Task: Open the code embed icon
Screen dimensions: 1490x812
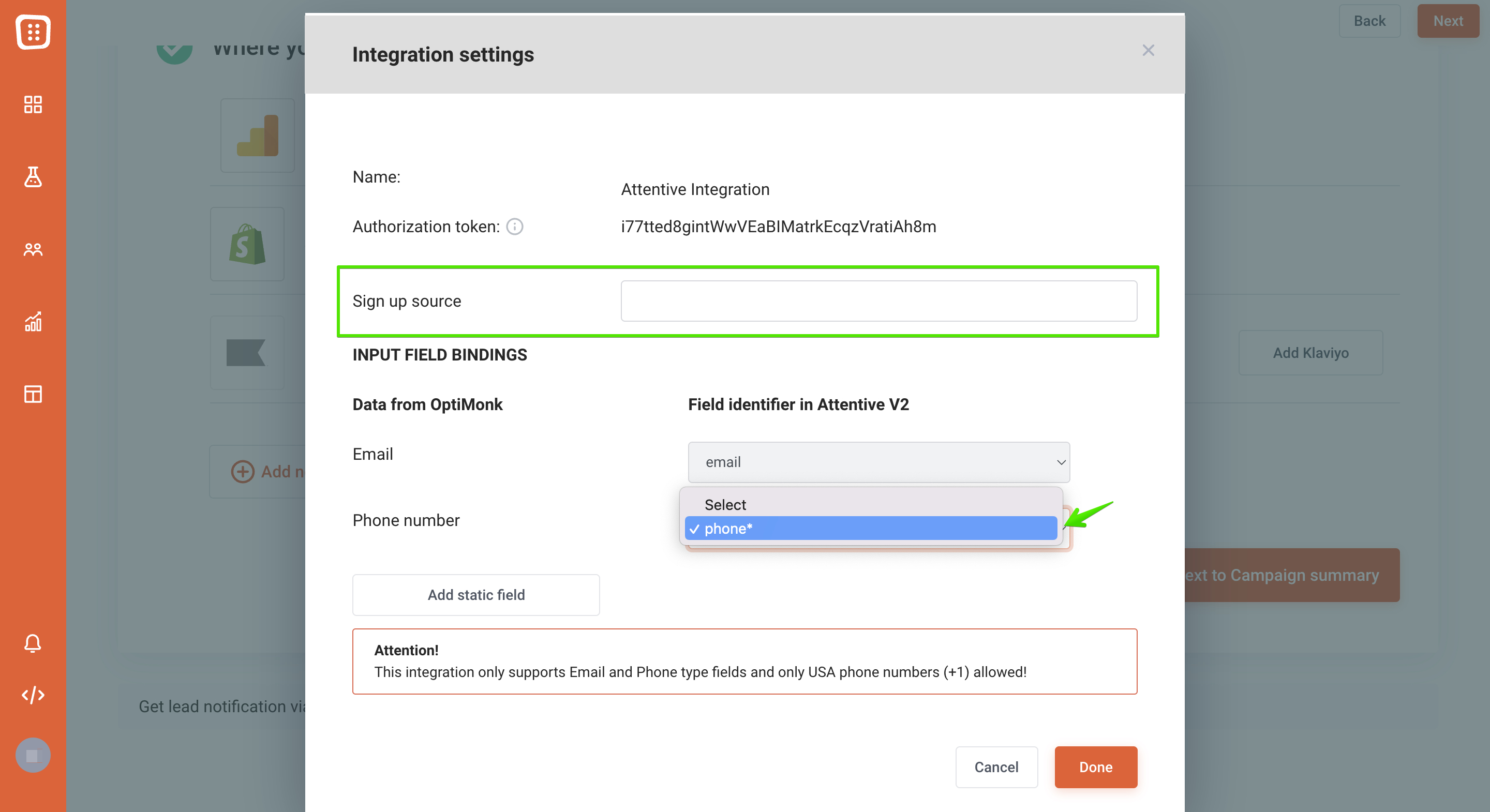Action: (x=33, y=695)
